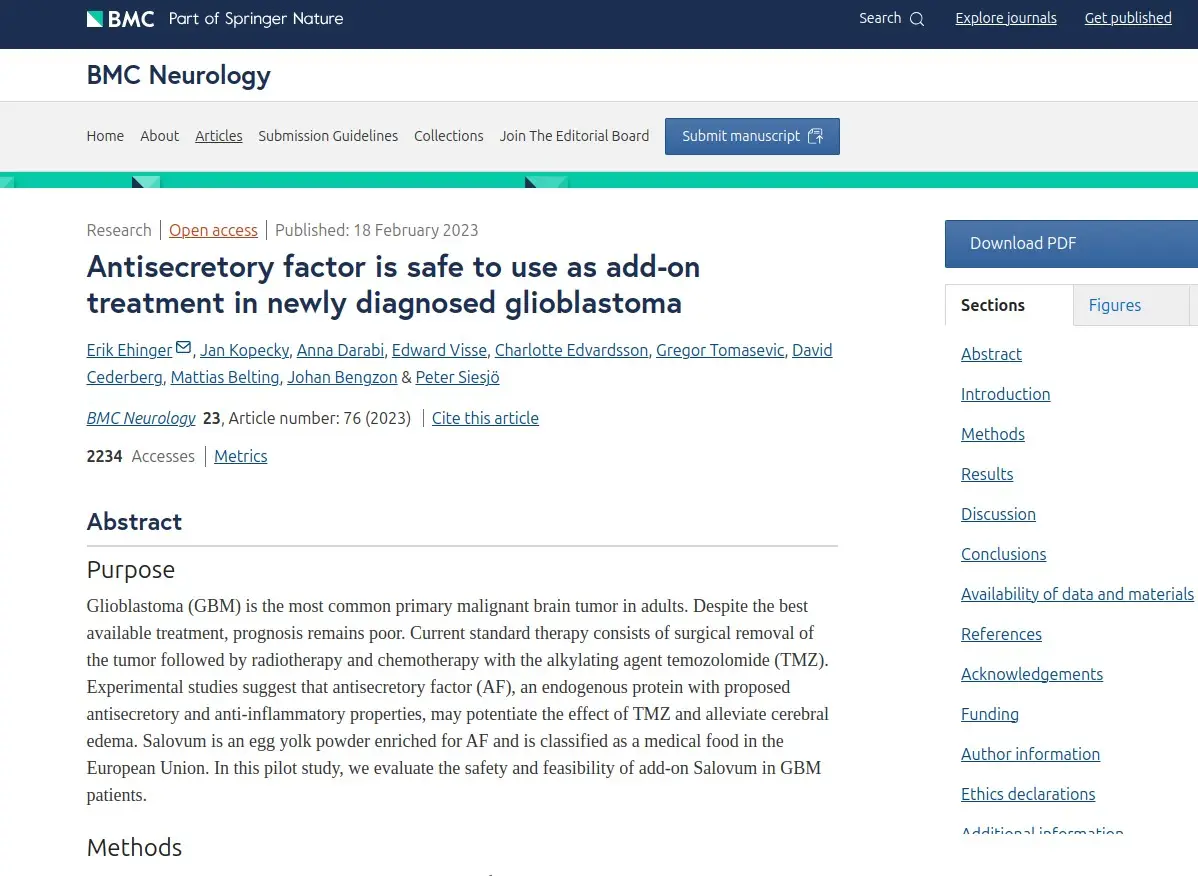Click the Open access link
This screenshot has width=1198, height=876.
(x=213, y=230)
